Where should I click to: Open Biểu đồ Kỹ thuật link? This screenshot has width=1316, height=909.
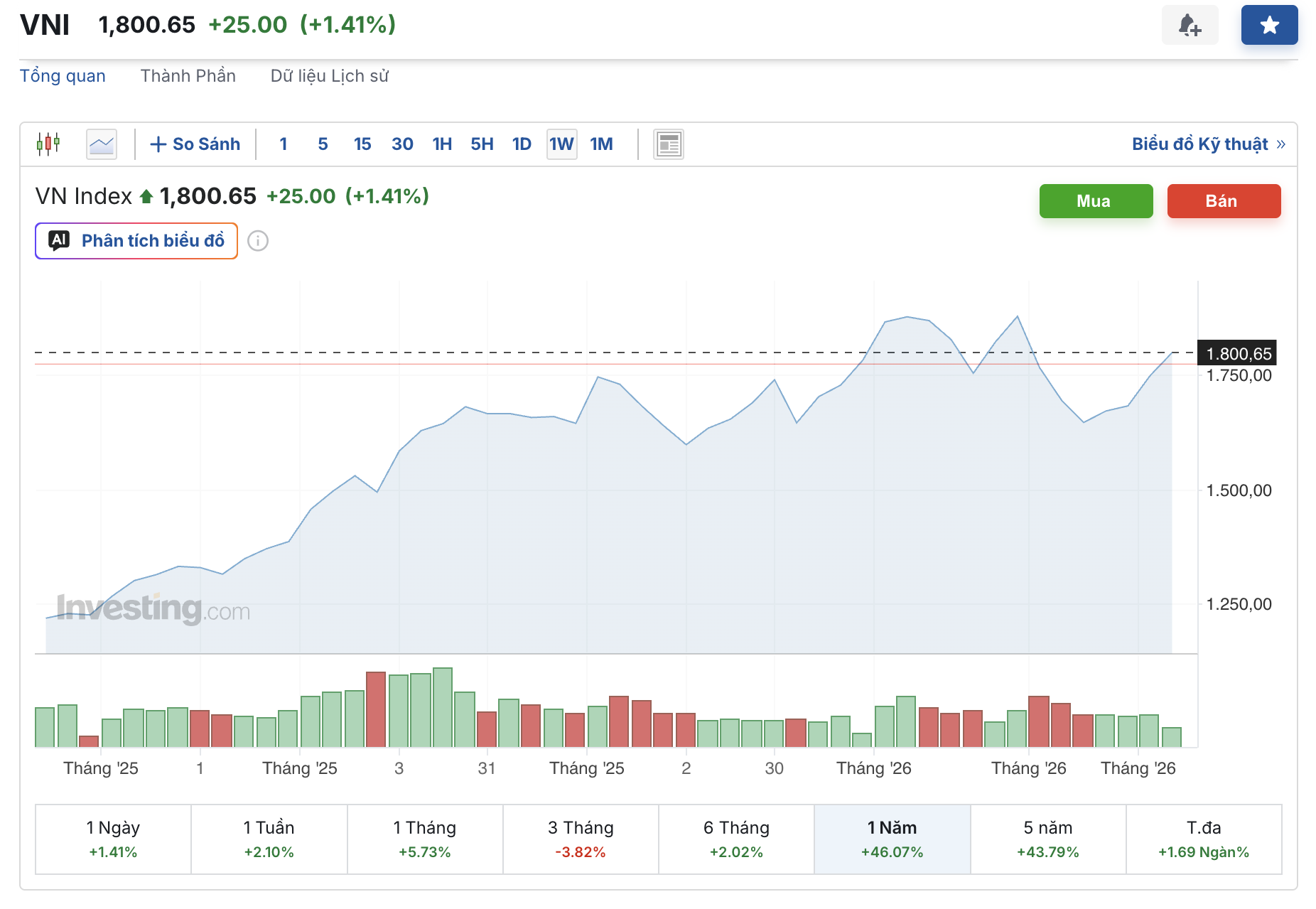tap(1208, 144)
